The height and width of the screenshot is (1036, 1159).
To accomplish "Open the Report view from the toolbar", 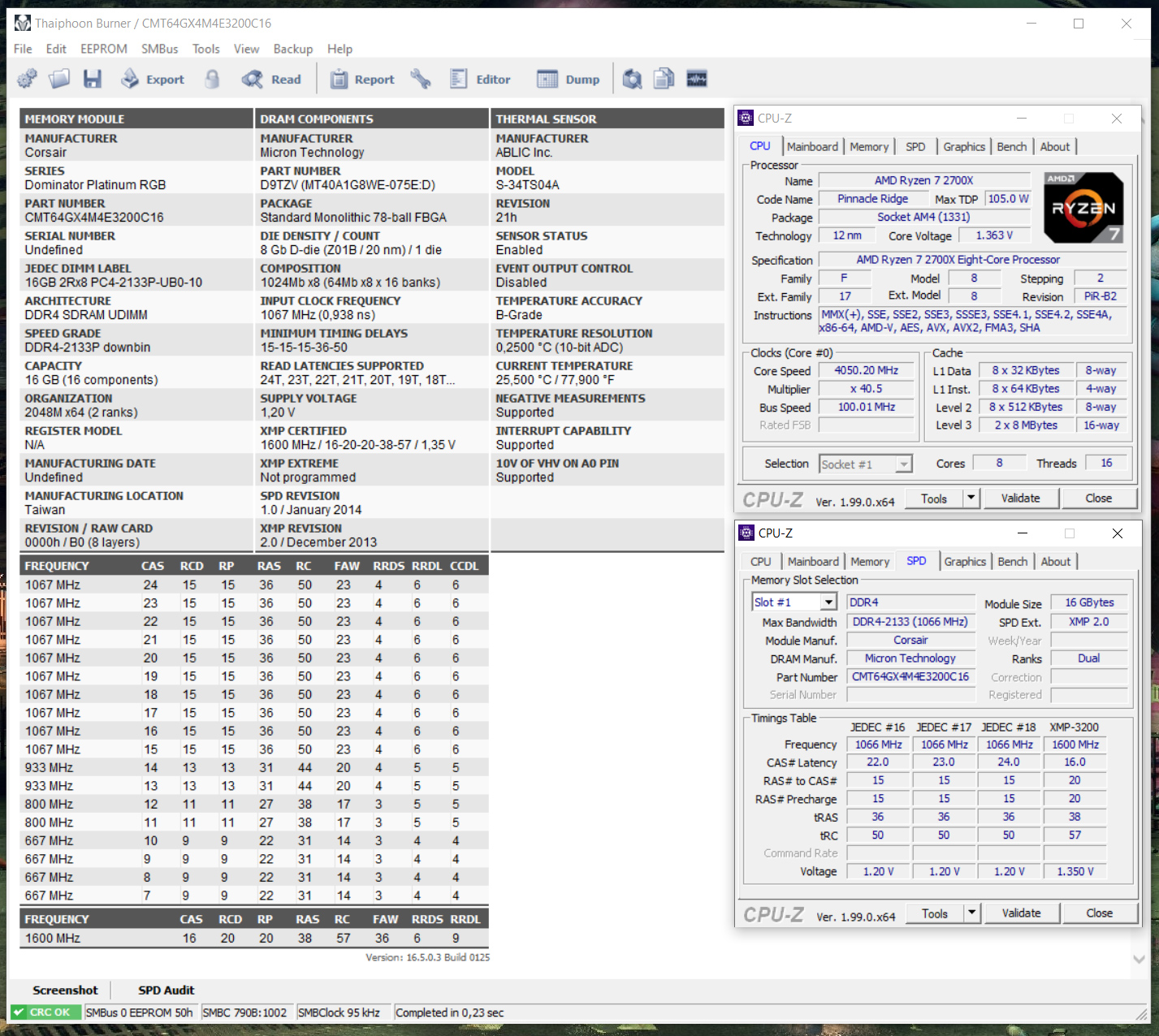I will coord(362,79).
